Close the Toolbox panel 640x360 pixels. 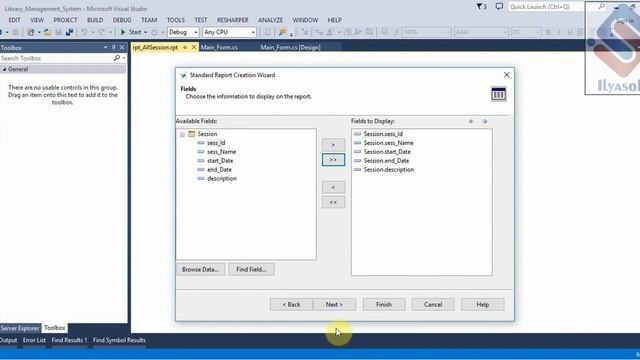[122, 47]
